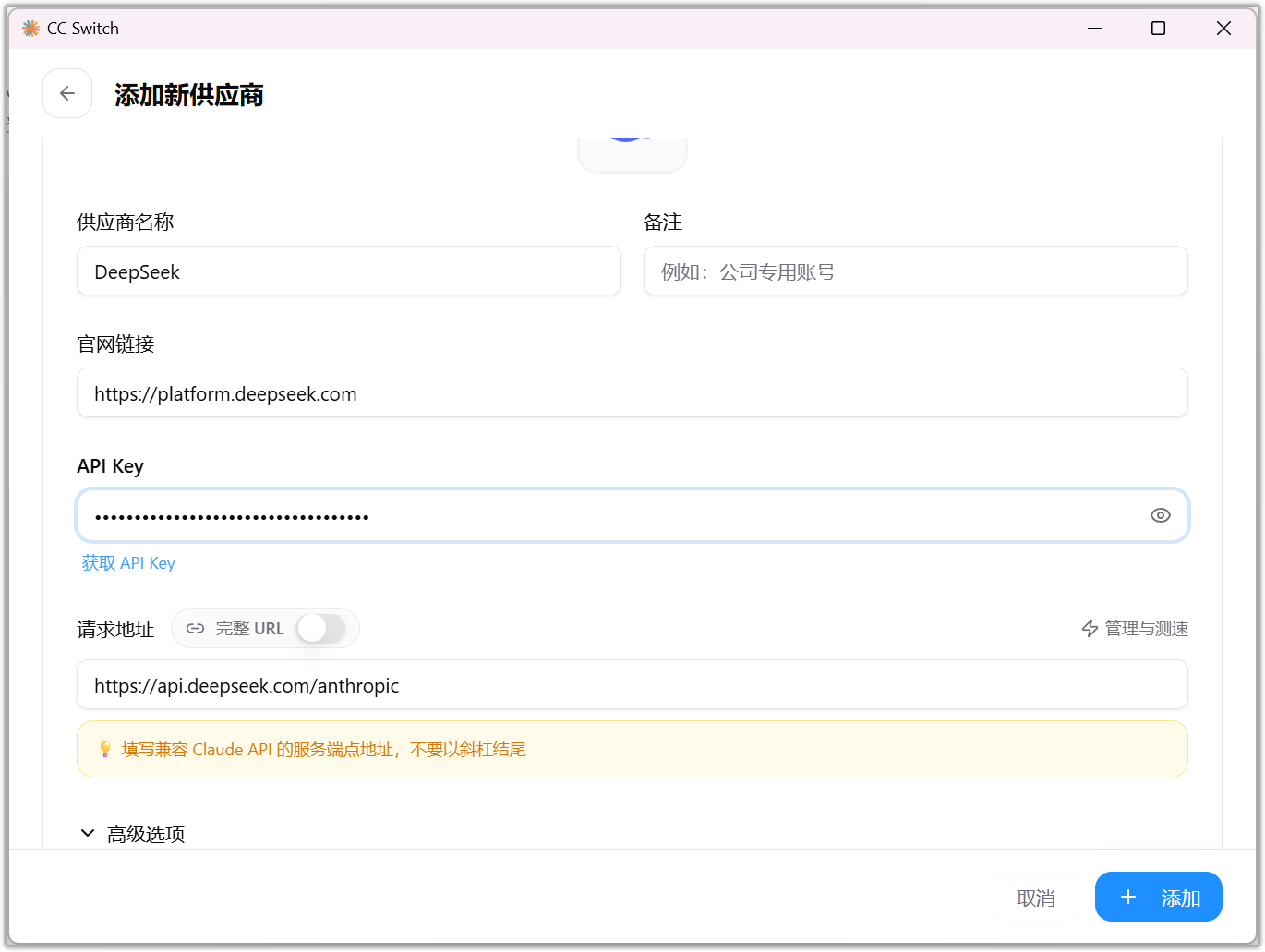Open 管理与测速 with lightning icon
The width and height of the screenshot is (1265, 952).
[1134, 629]
